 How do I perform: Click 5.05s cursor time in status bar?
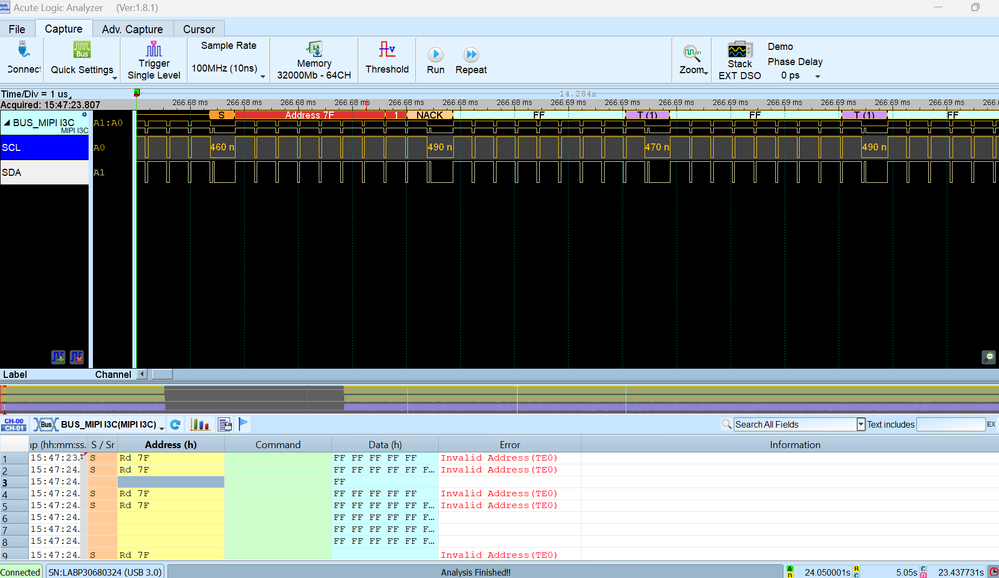[x=907, y=572]
